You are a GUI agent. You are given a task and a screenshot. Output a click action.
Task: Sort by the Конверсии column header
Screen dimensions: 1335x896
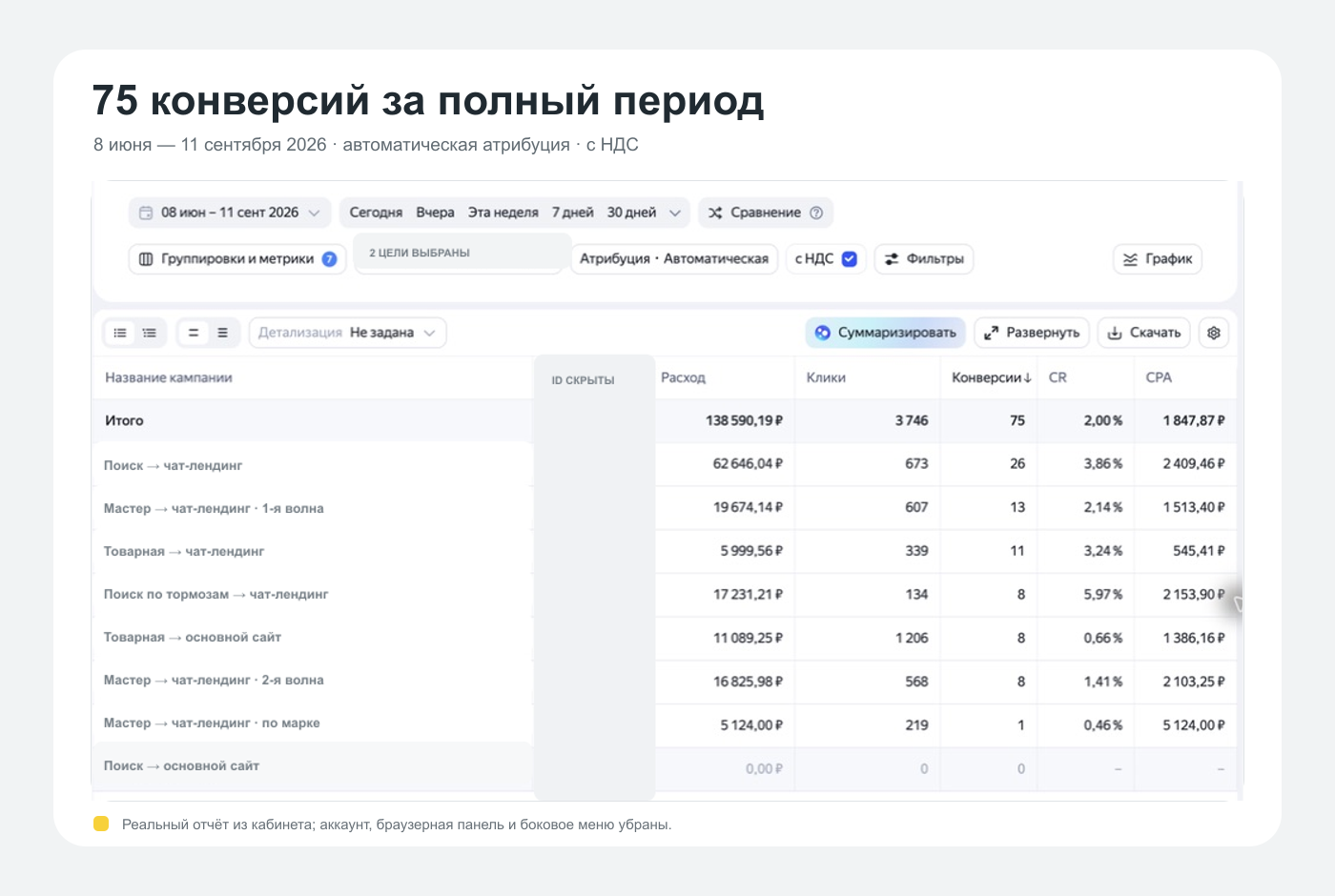tap(986, 377)
